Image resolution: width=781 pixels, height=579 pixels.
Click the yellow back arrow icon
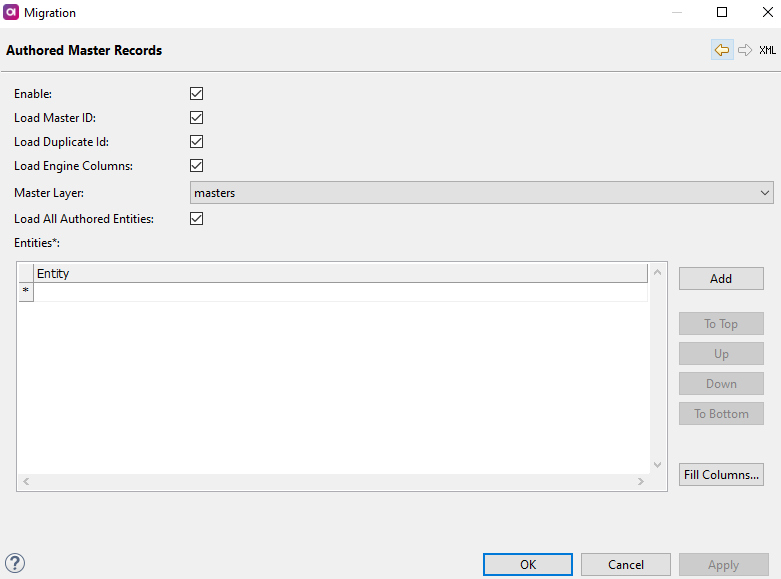(x=722, y=50)
